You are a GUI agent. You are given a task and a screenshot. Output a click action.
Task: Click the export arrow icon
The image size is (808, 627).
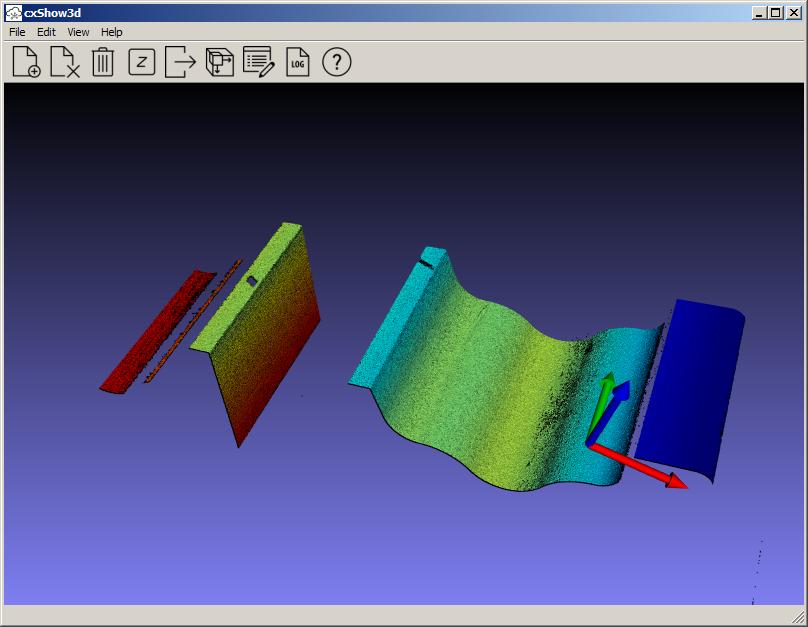(x=180, y=62)
